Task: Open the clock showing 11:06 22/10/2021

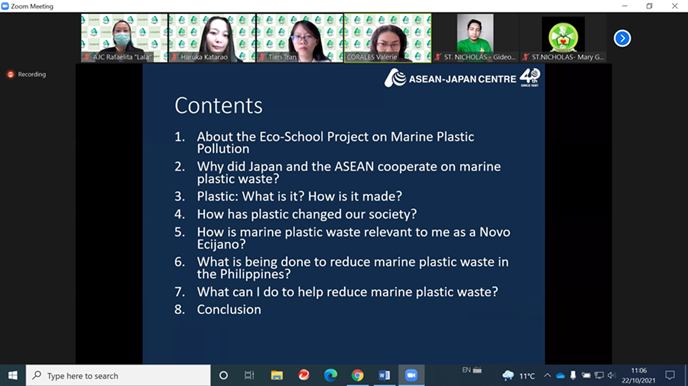Action: point(639,375)
